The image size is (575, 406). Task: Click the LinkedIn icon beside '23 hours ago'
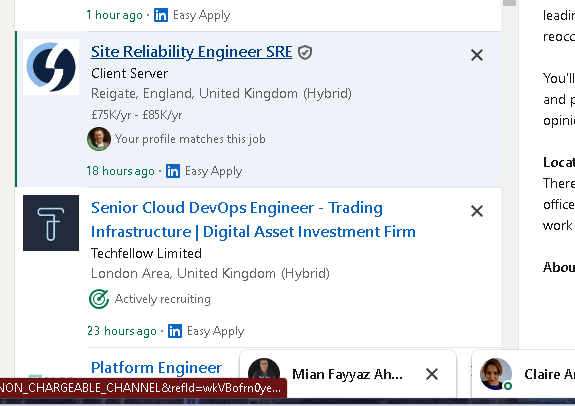(x=175, y=331)
